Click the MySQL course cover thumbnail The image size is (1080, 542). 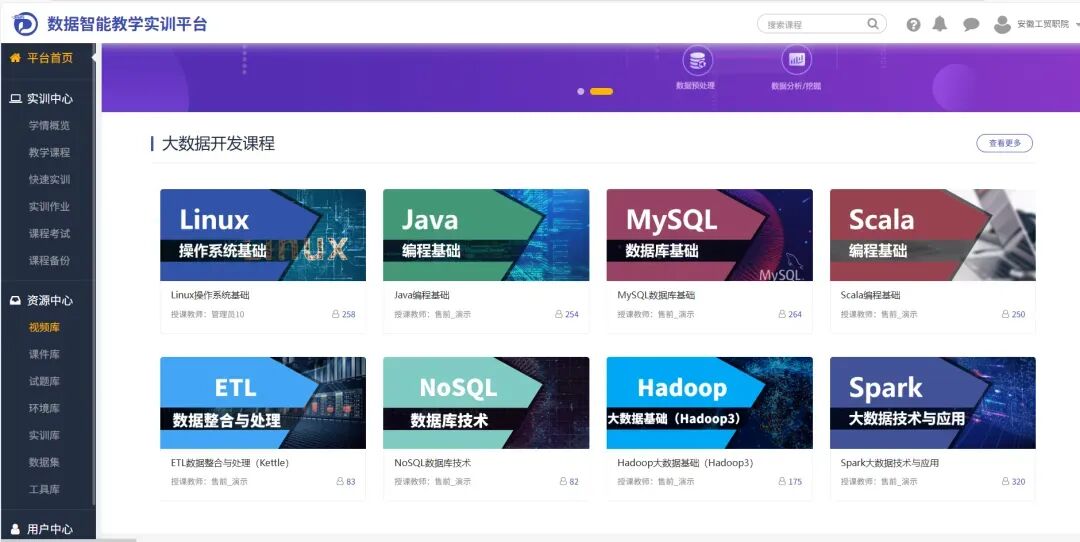[709, 235]
